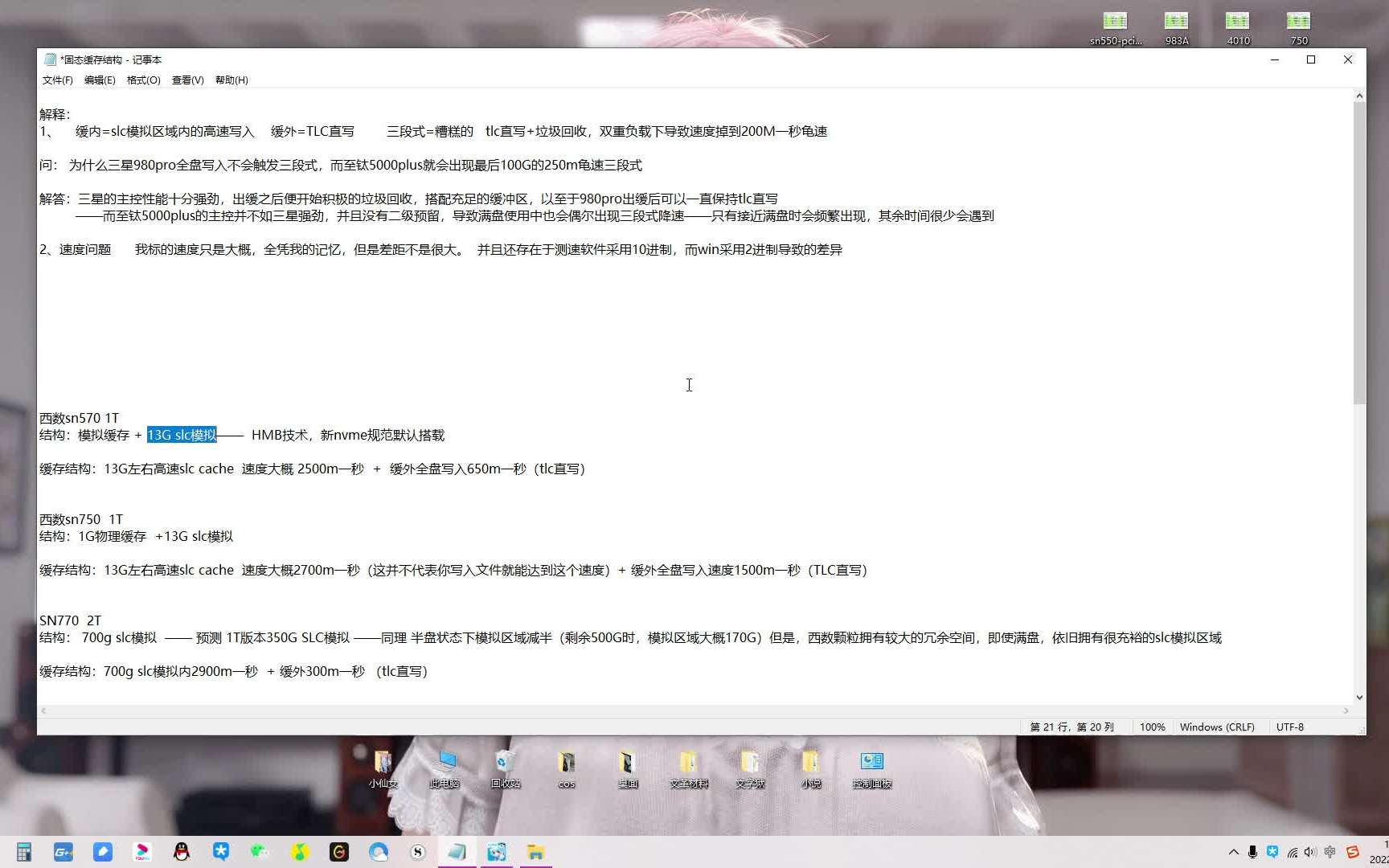Click the vertical scrollbar up arrow
Image resolution: width=1389 pixels, height=868 pixels.
1359,96
